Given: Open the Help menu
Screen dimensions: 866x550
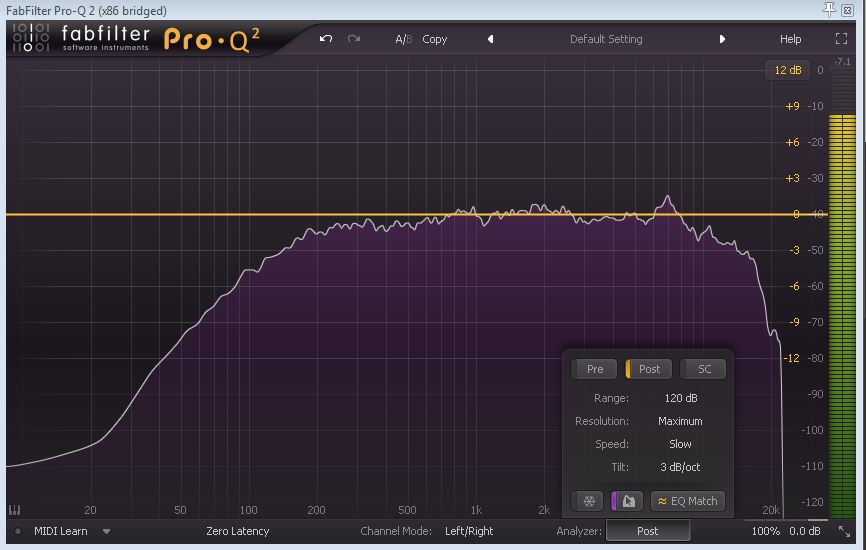Looking at the screenshot, I should 790,39.
